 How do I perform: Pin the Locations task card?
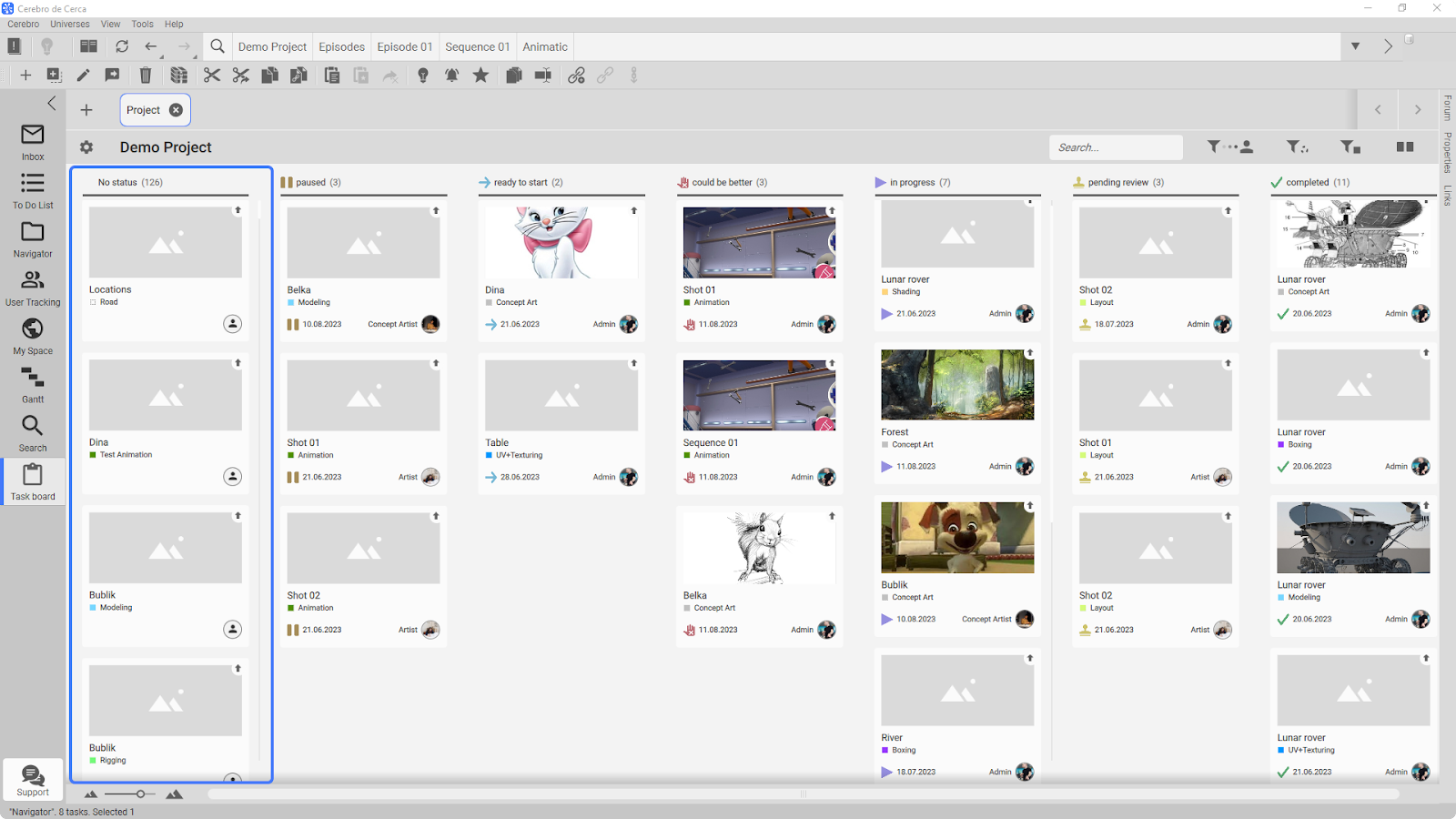pos(238,210)
